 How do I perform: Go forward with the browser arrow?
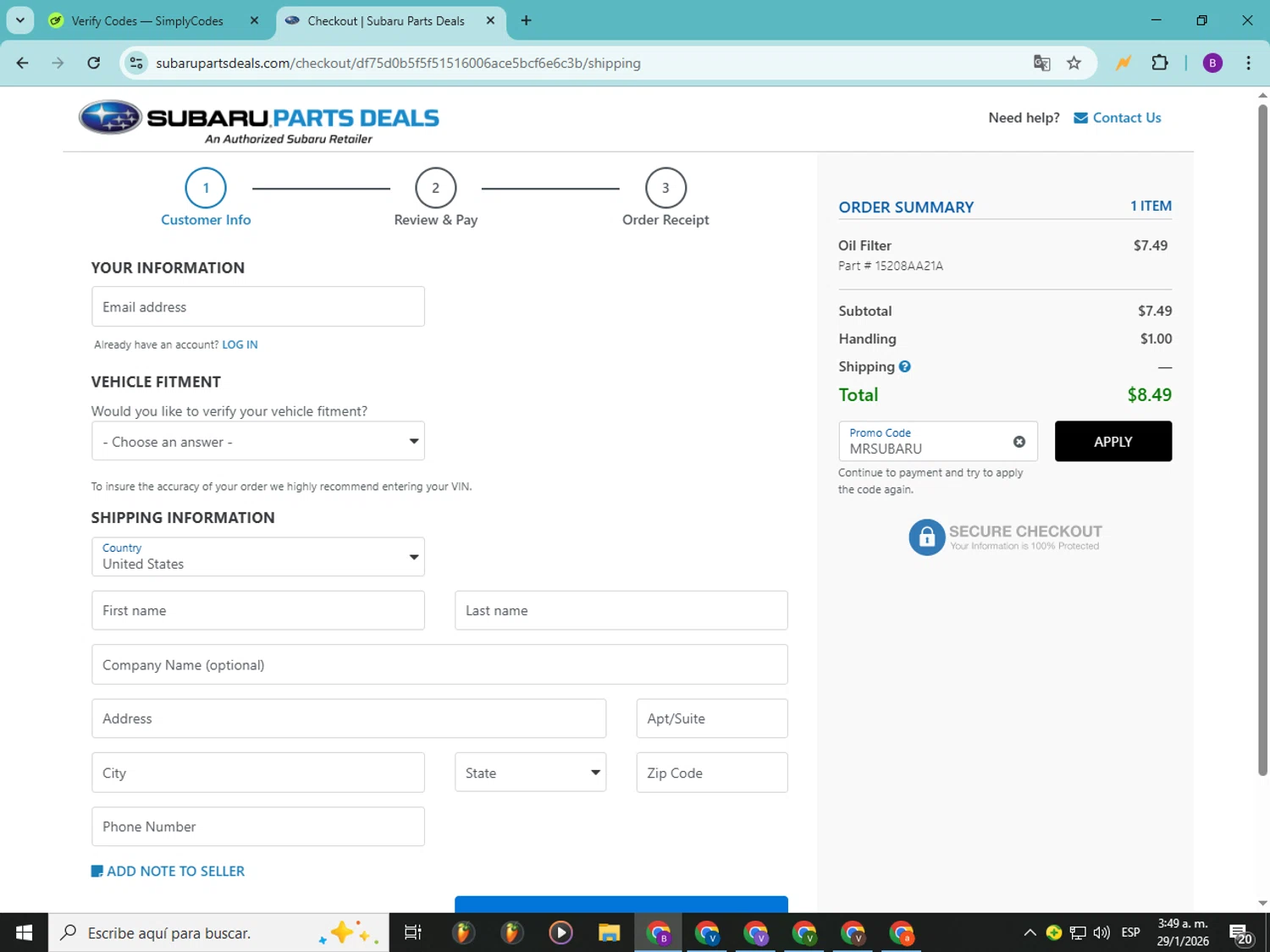point(58,63)
